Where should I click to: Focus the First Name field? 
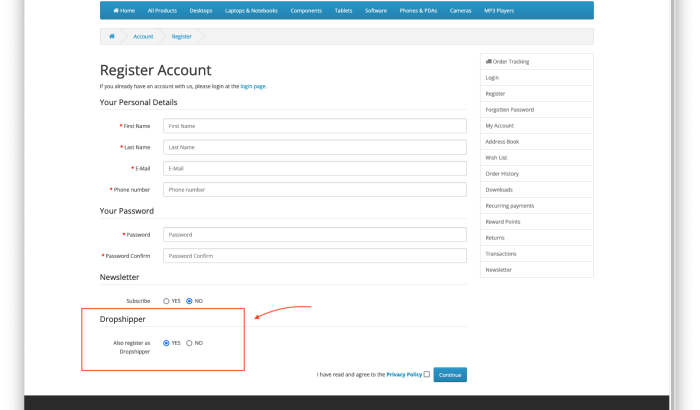pyautogui.click(x=315, y=126)
